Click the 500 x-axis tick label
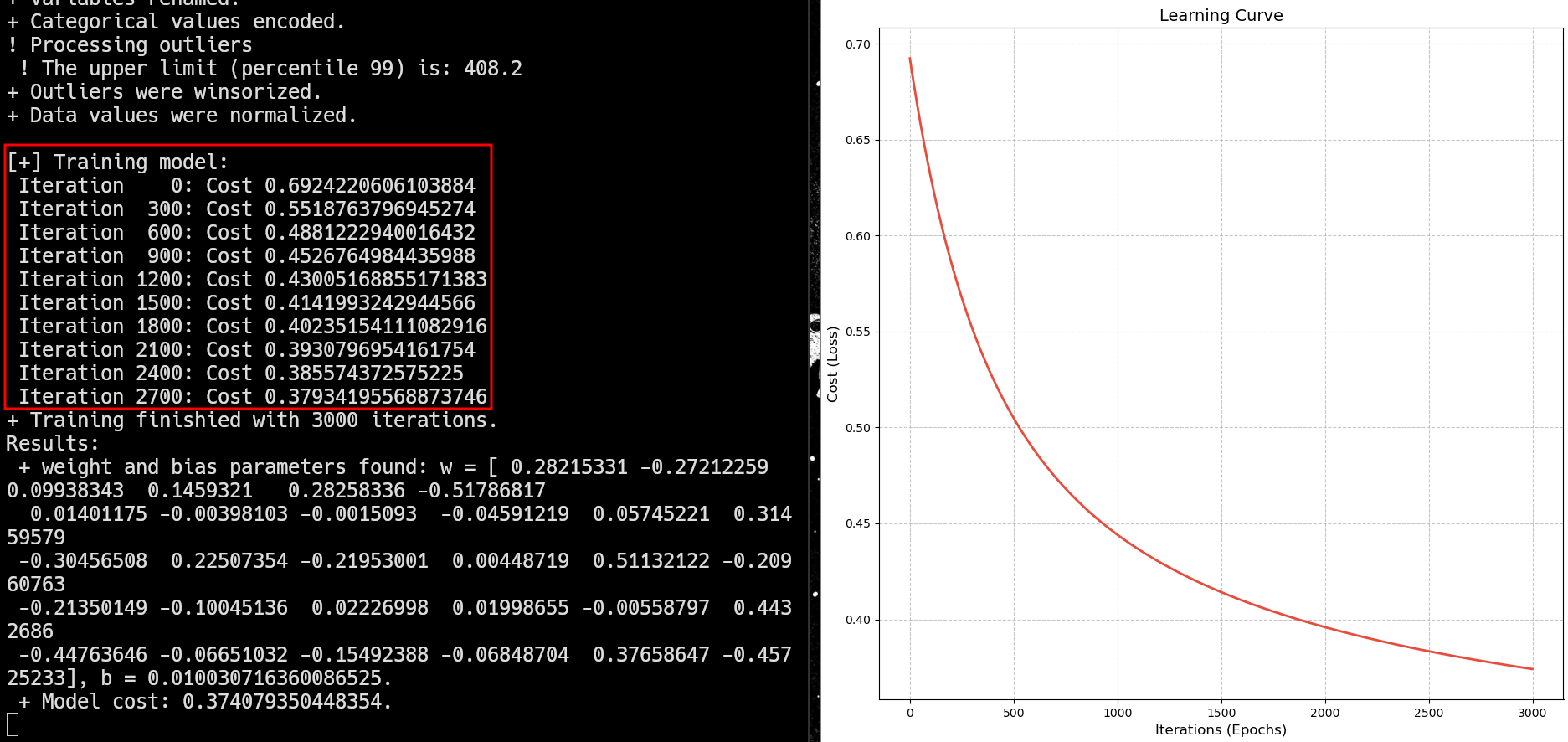The width and height of the screenshot is (1568, 742). (1014, 713)
